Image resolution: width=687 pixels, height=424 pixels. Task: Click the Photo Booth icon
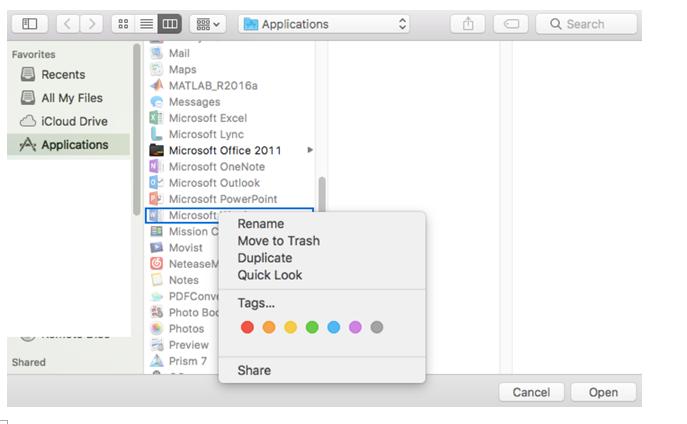(156, 312)
